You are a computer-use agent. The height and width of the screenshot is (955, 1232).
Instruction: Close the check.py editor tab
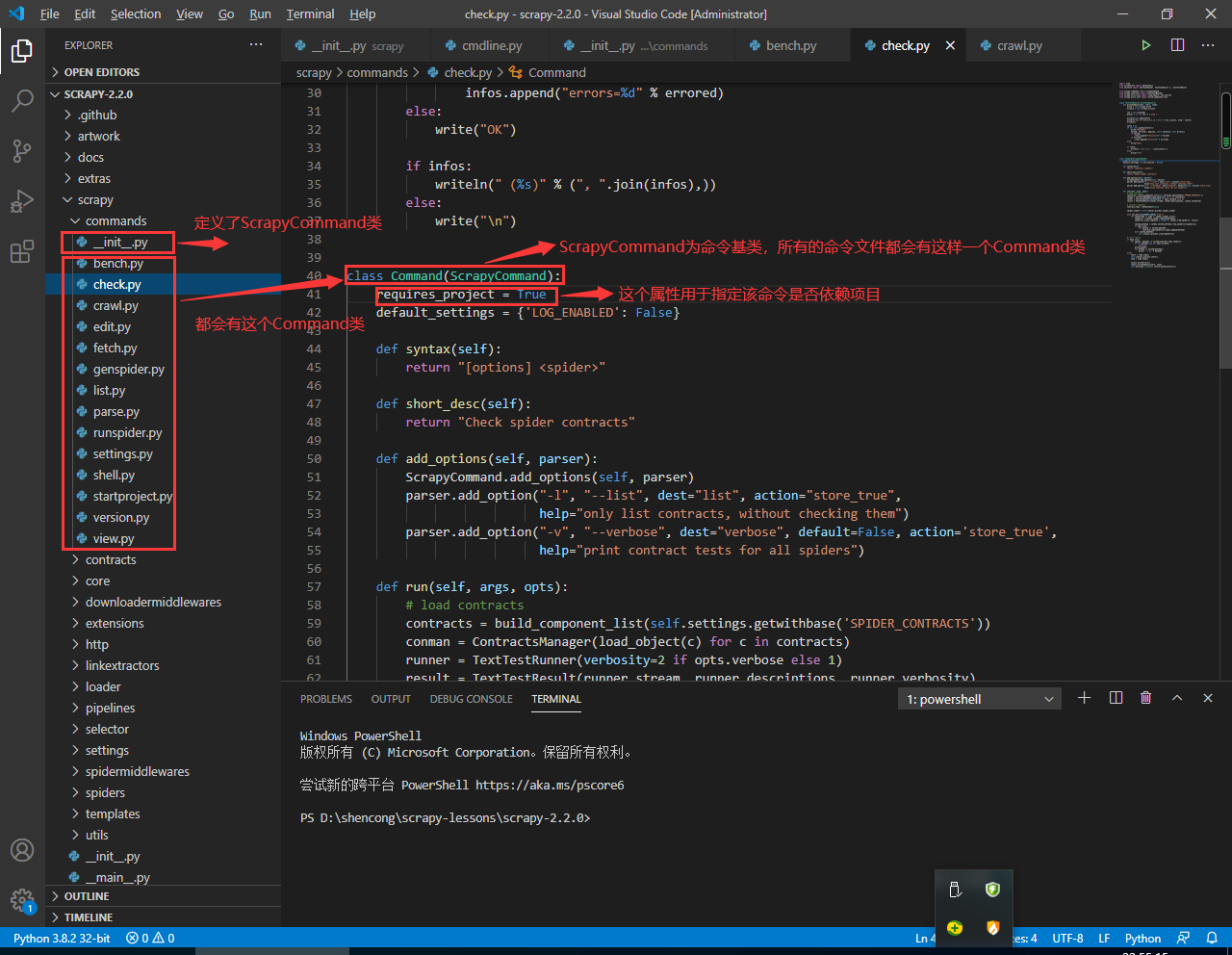(x=950, y=45)
